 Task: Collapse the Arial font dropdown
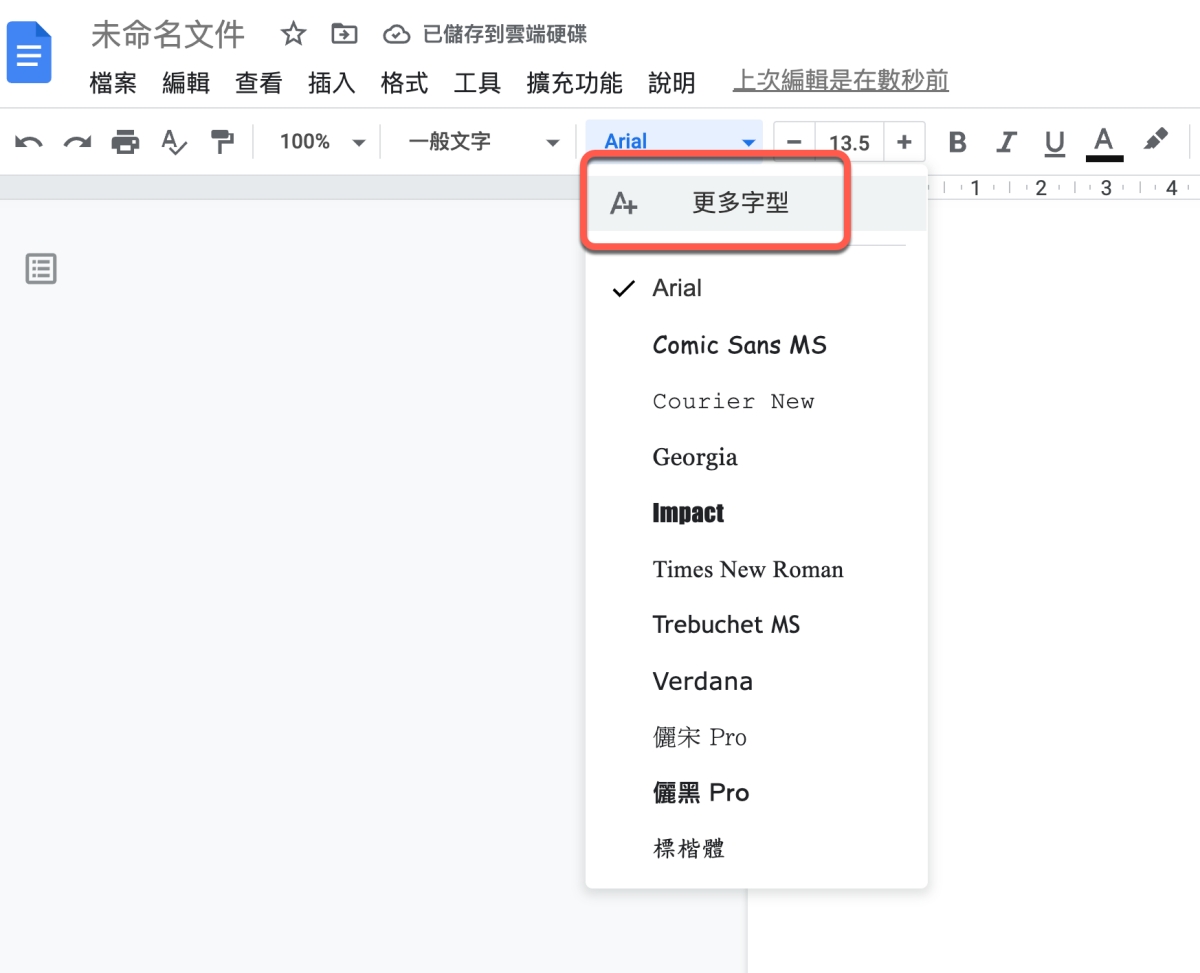tap(675, 142)
